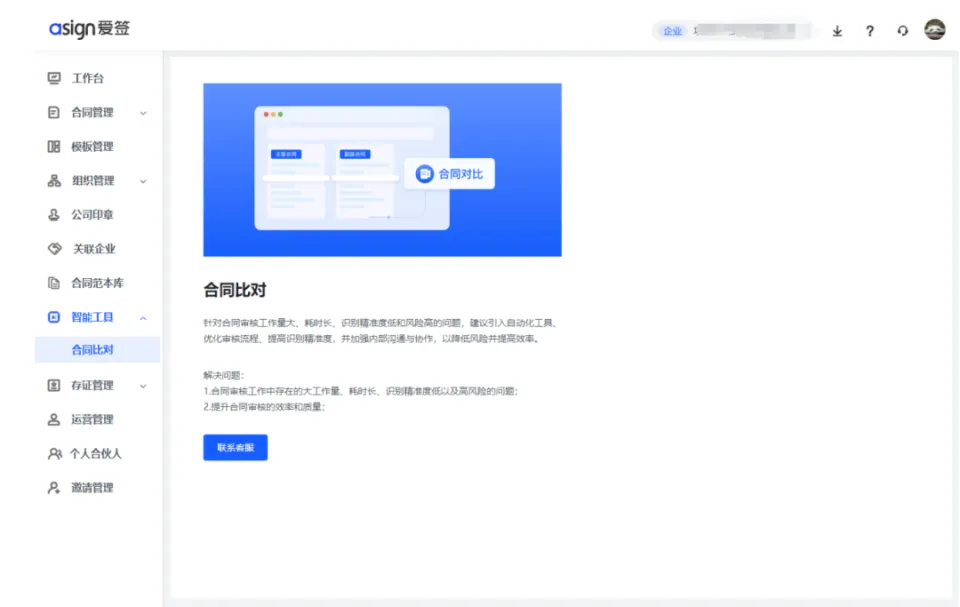Image resolution: width=960 pixels, height=607 pixels.
Task: Expand the 组织管理 submenu chevron
Action: point(143,181)
